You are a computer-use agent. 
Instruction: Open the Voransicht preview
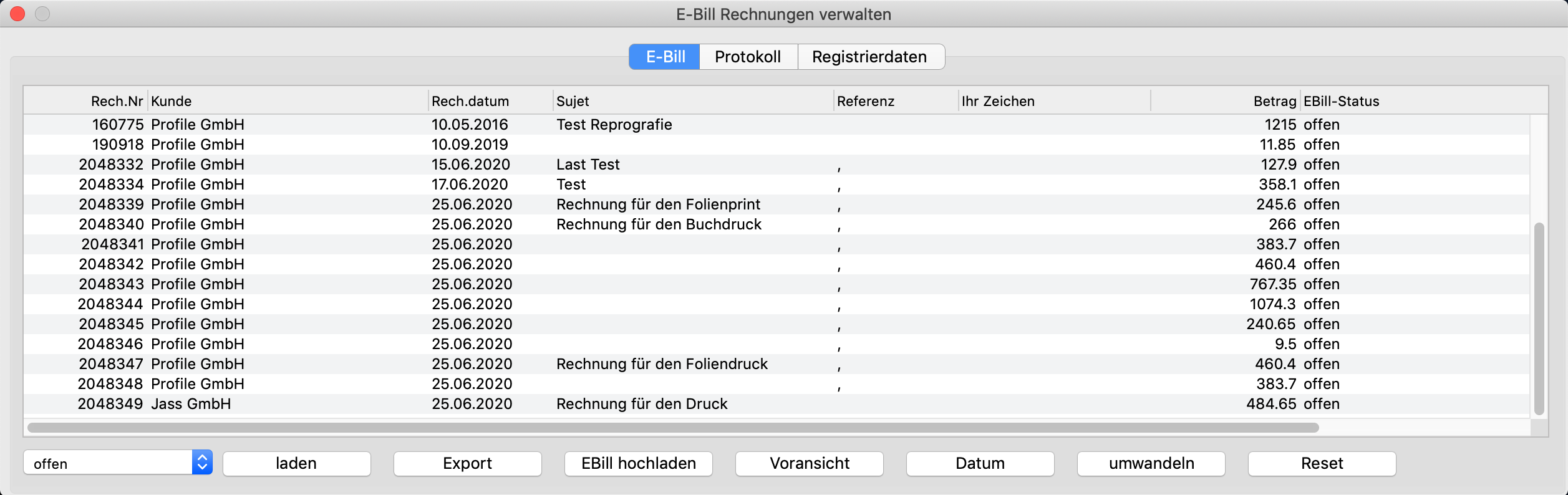point(809,463)
